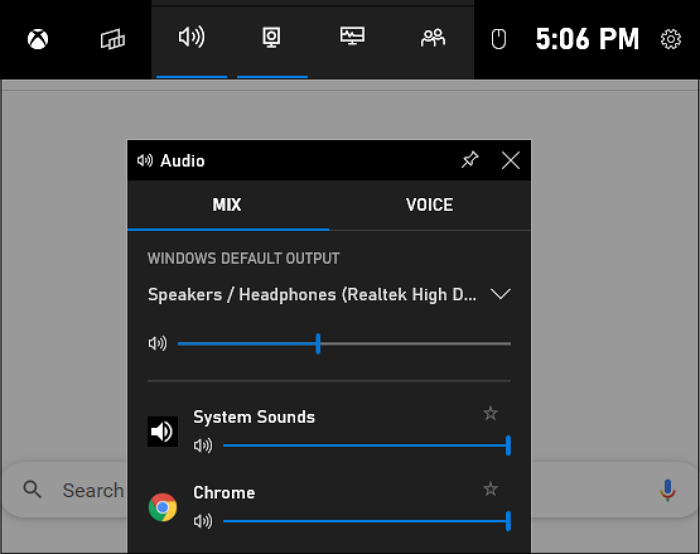Viewport: 700px width, 554px height.
Task: Click the Xbox logo icon
Action: point(38,39)
